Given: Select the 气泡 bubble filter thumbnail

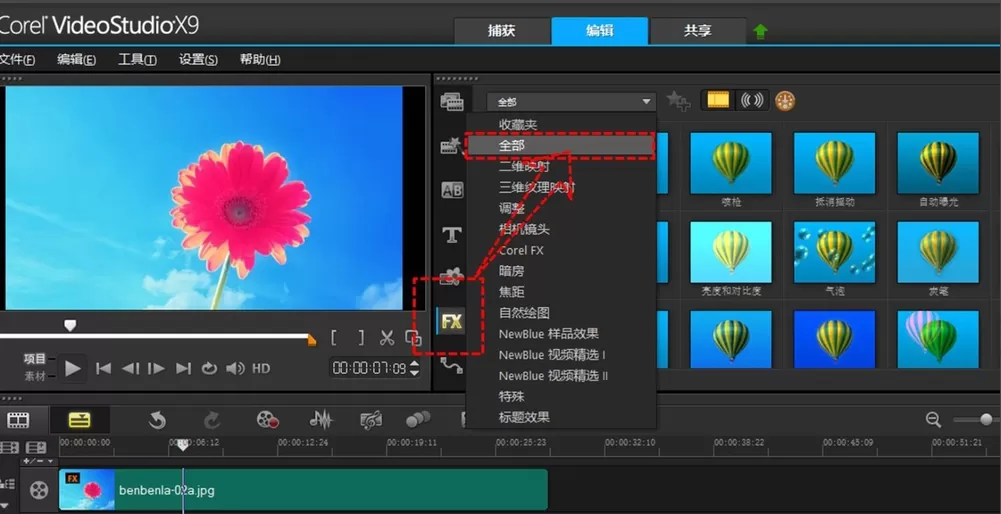Looking at the screenshot, I should [x=834, y=252].
